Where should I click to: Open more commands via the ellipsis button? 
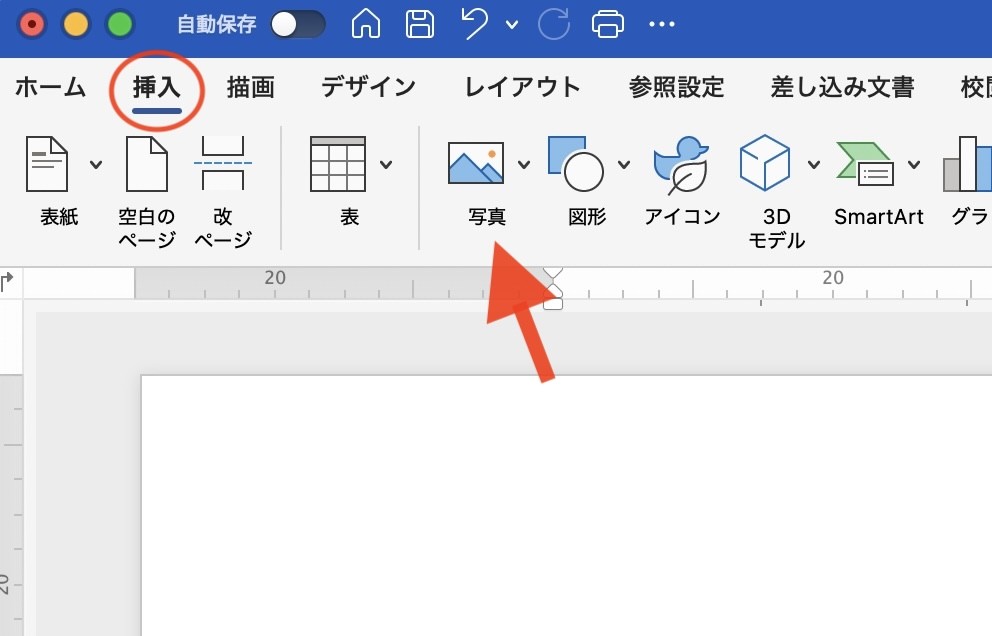[x=662, y=24]
